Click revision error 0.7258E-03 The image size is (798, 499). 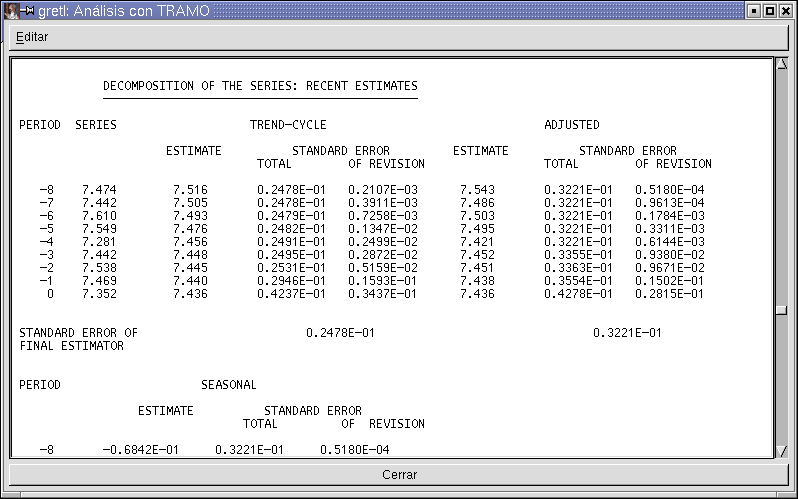383,216
